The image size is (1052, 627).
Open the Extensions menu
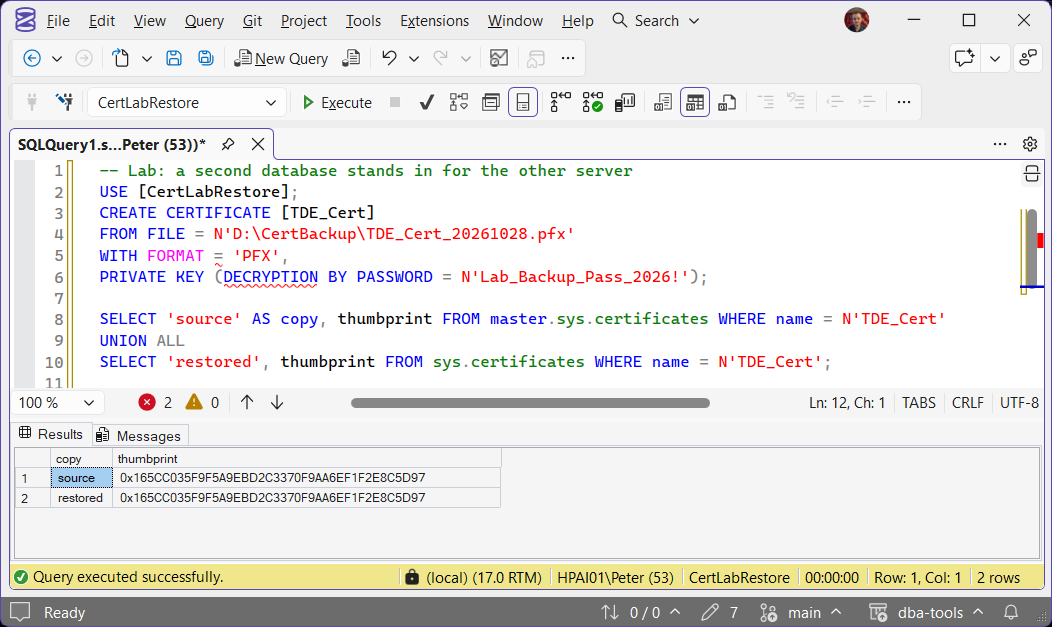[x=435, y=21]
